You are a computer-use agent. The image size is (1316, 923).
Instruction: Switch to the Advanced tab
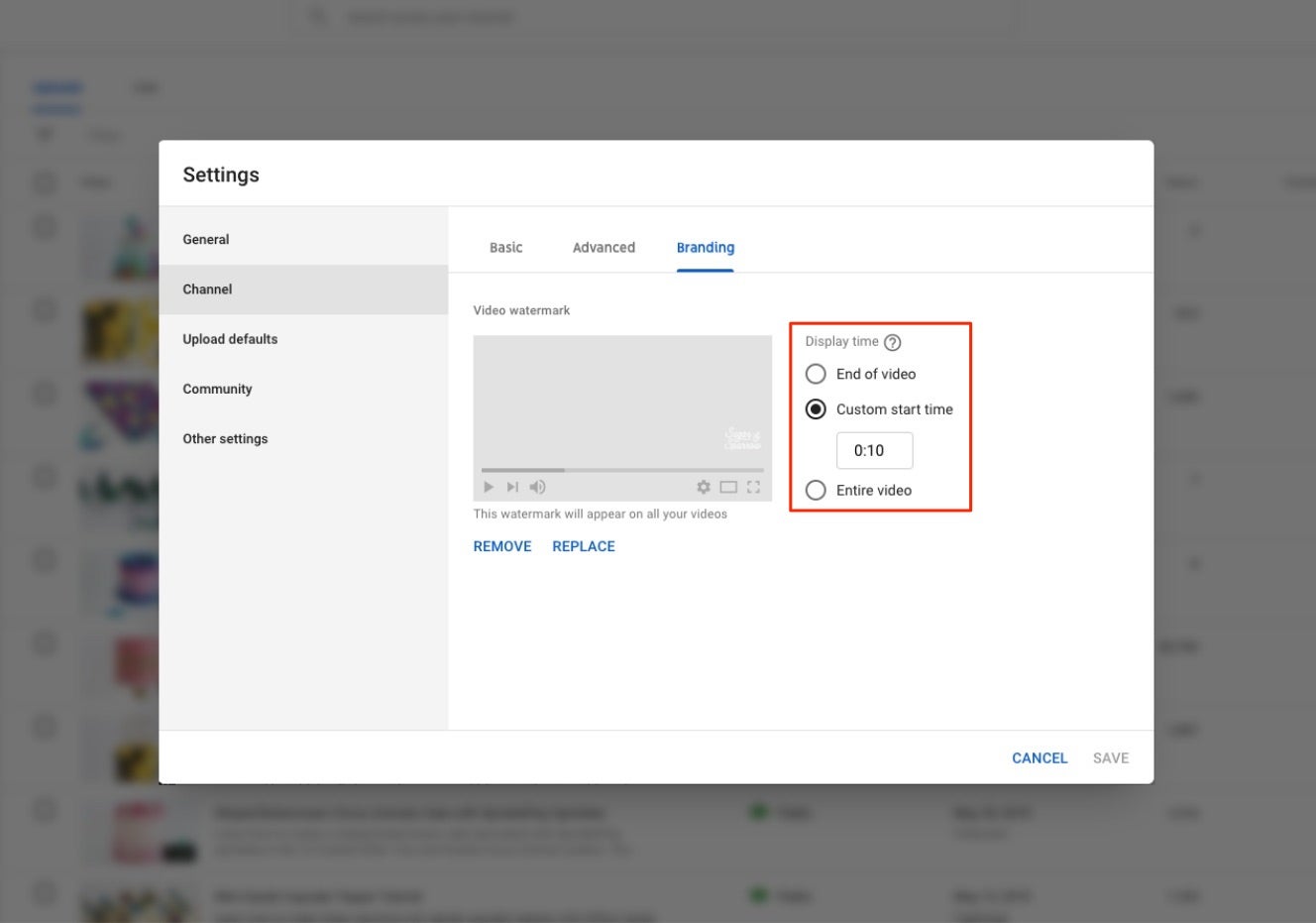pyautogui.click(x=603, y=247)
